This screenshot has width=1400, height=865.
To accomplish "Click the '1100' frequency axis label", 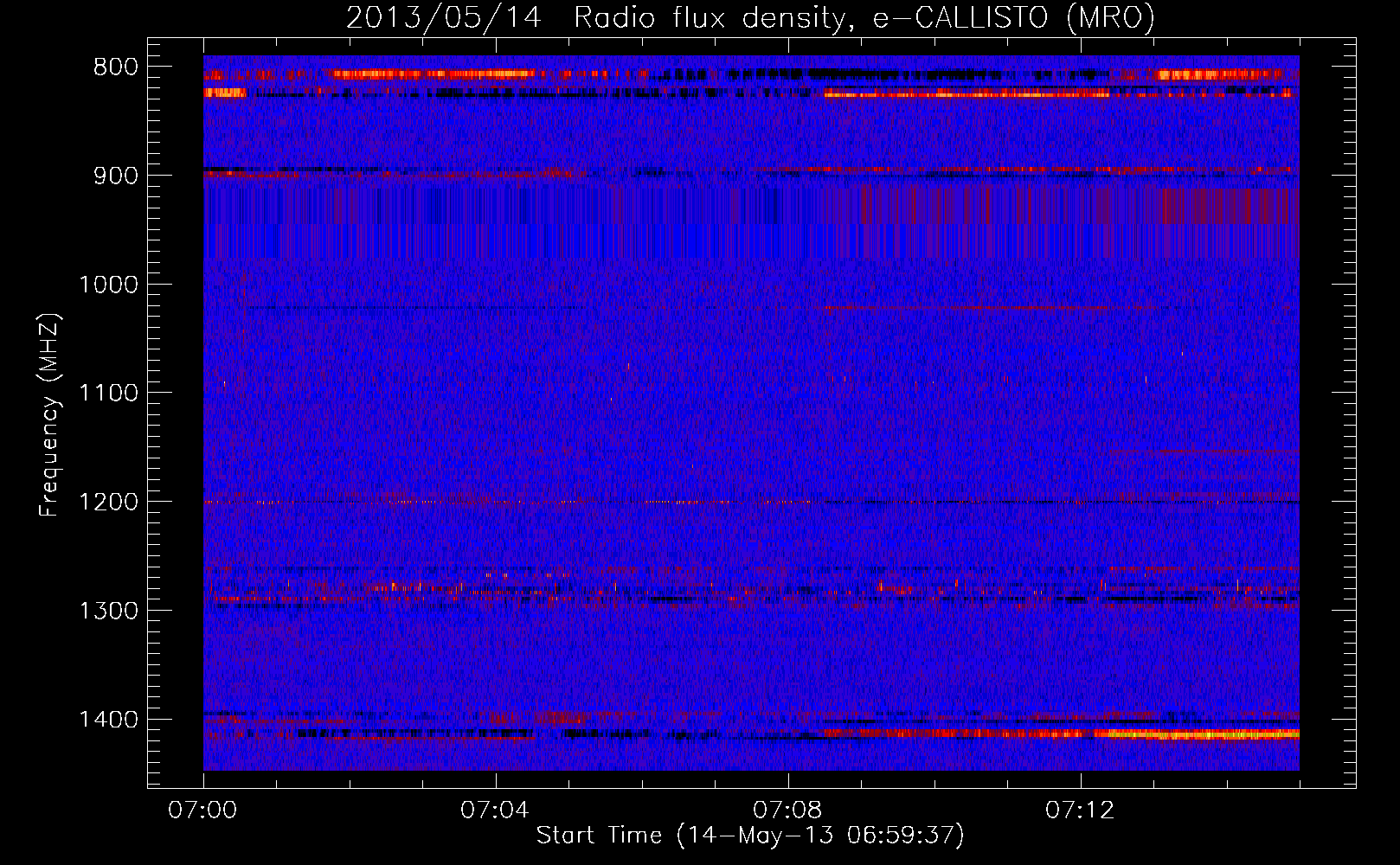I will (x=109, y=394).
